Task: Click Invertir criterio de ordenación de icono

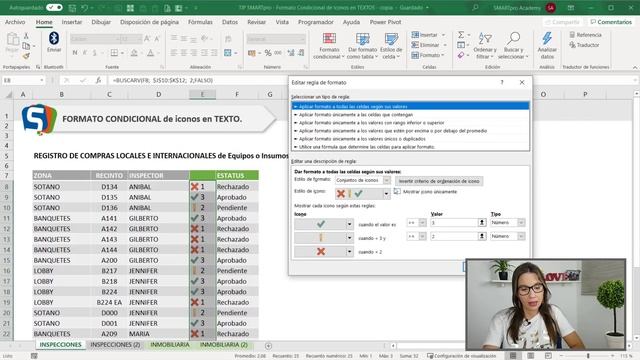Action: (x=439, y=181)
